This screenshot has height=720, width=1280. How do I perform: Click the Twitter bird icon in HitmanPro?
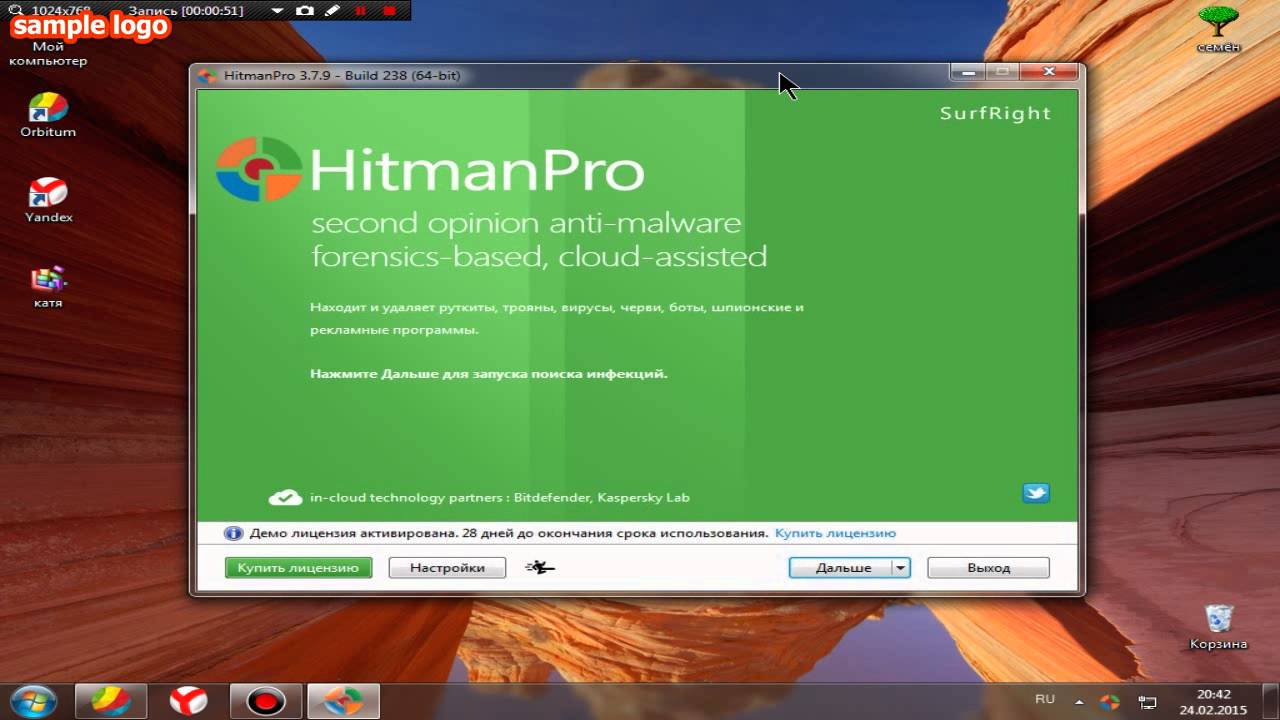(x=1036, y=492)
